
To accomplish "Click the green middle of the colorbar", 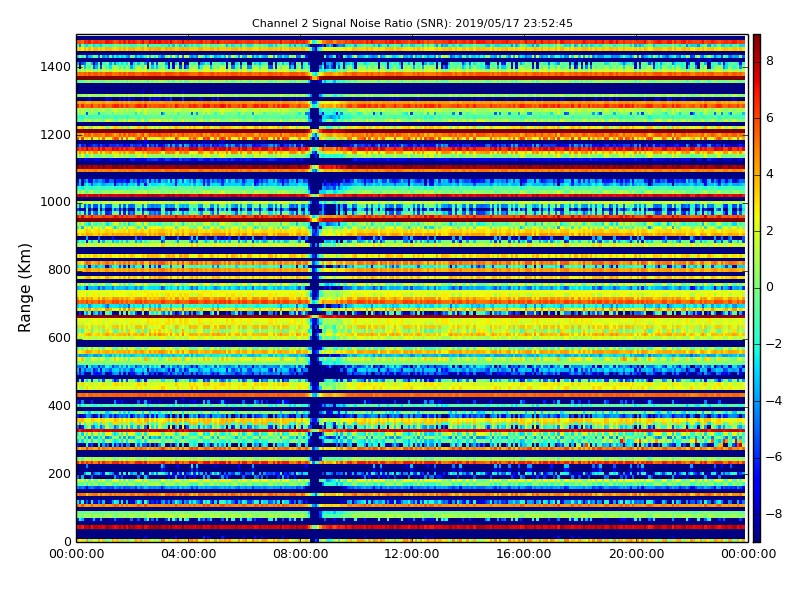I will pos(757,288).
